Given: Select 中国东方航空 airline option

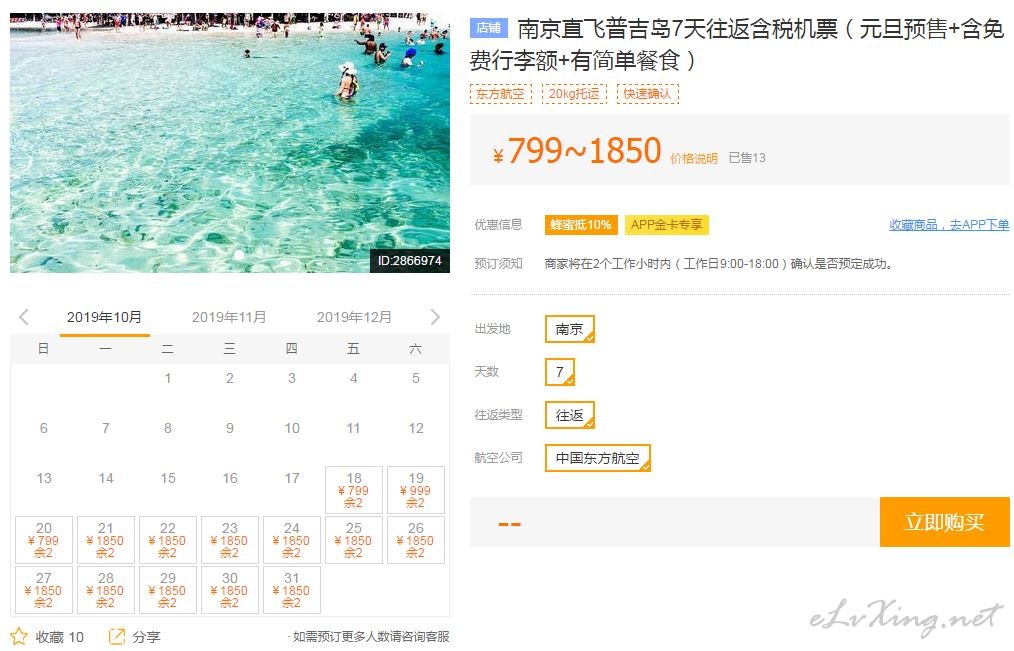Looking at the screenshot, I should 598,458.
